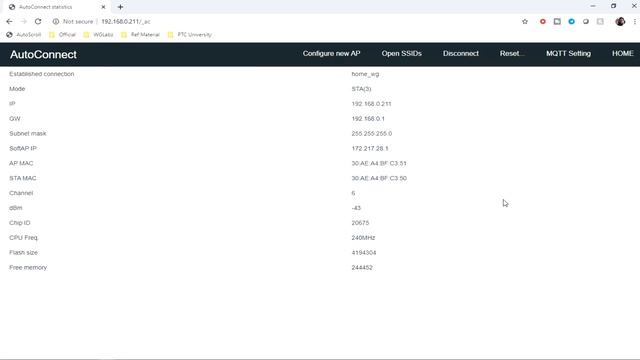Click the Reset... menu item

coord(512,53)
